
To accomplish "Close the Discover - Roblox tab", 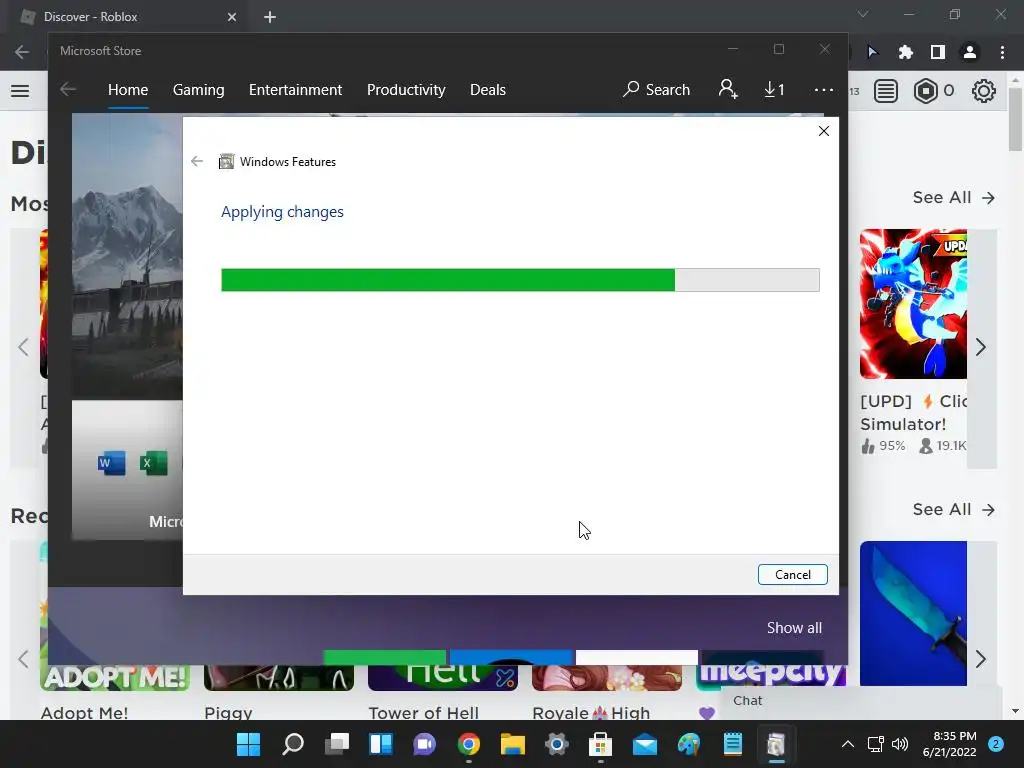I will pyautogui.click(x=232, y=17).
